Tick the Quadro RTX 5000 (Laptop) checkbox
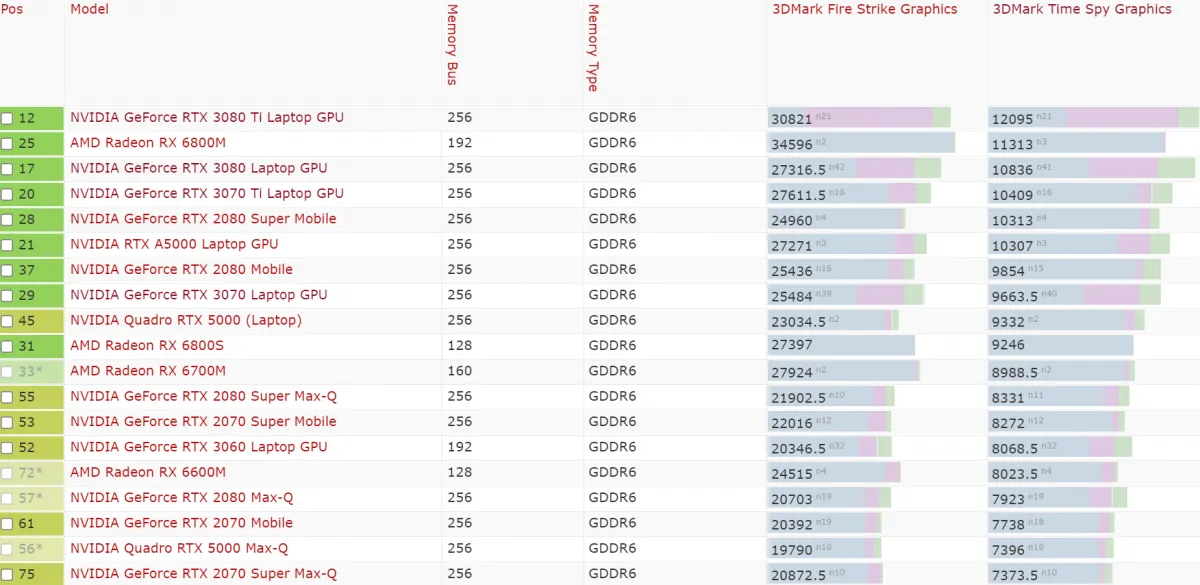 pyautogui.click(x=7, y=321)
